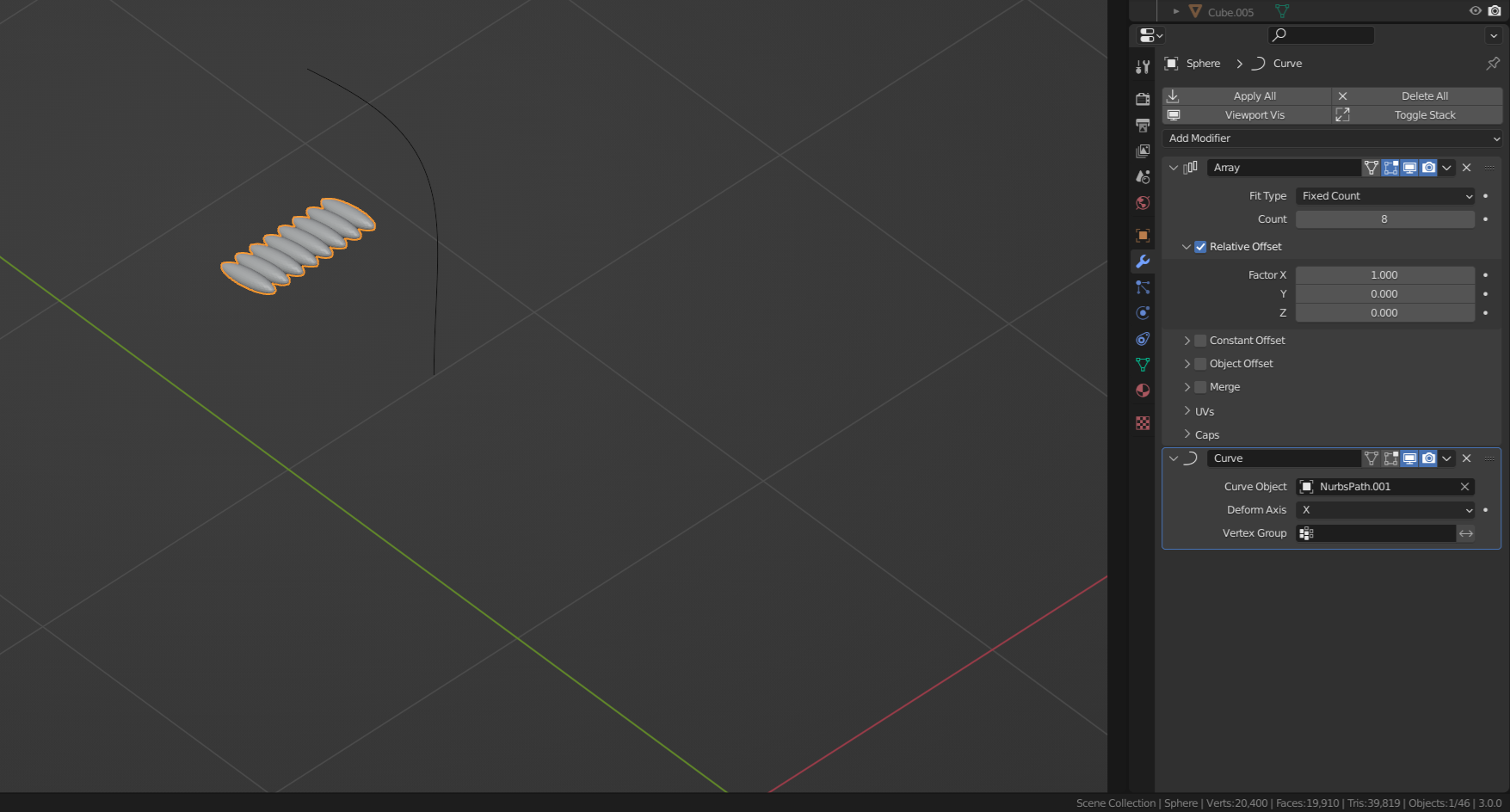Viewport: 1510px width, 812px height.
Task: Expand the Caps subpanel
Action: (x=1186, y=434)
